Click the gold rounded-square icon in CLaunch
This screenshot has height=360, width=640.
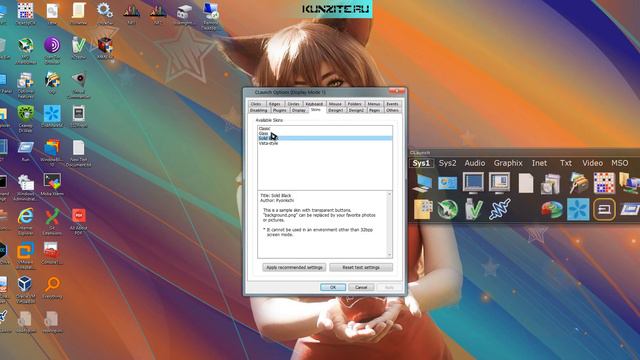coord(604,209)
